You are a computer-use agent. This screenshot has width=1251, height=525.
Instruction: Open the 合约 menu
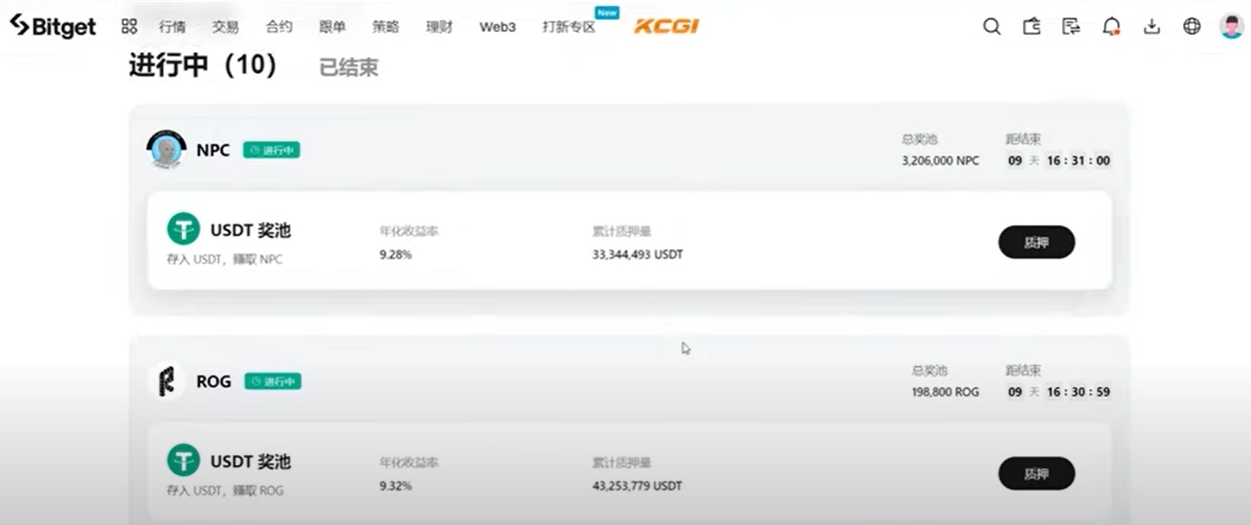coord(279,27)
